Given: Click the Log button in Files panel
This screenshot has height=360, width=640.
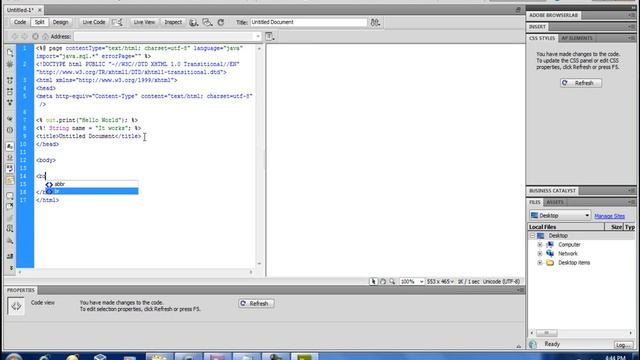Looking at the screenshot, I should tap(623, 345).
